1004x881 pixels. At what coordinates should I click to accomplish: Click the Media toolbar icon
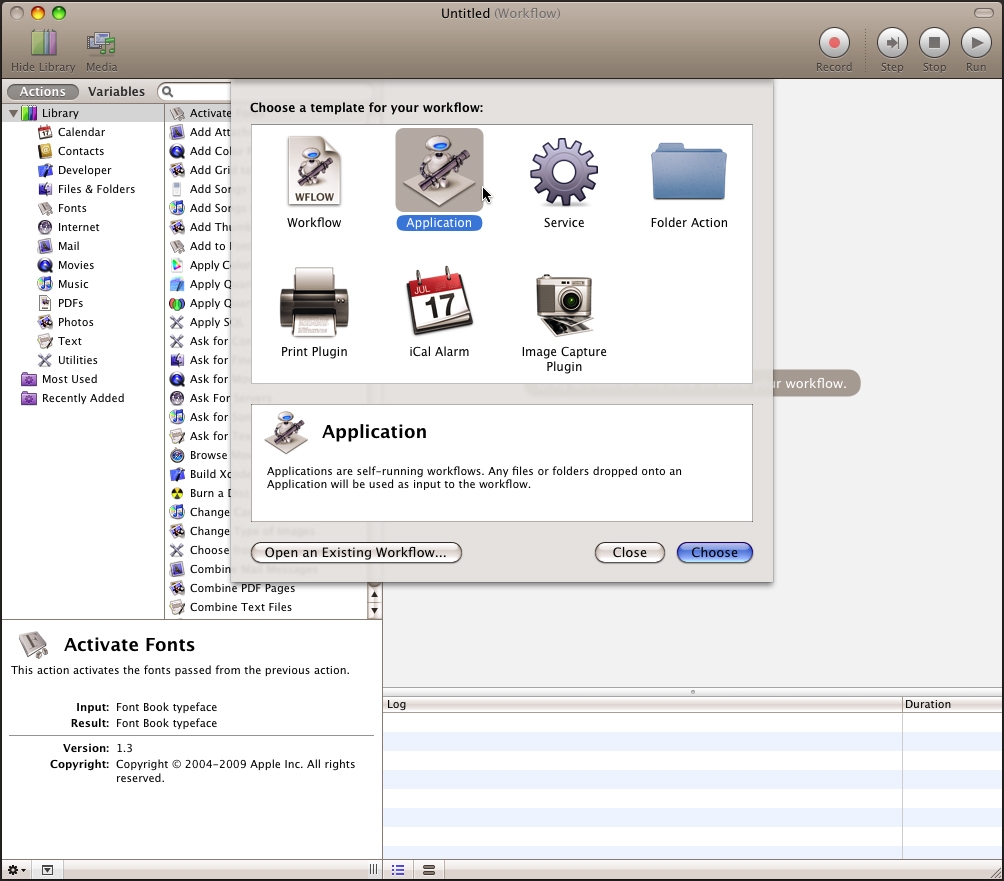(x=101, y=43)
